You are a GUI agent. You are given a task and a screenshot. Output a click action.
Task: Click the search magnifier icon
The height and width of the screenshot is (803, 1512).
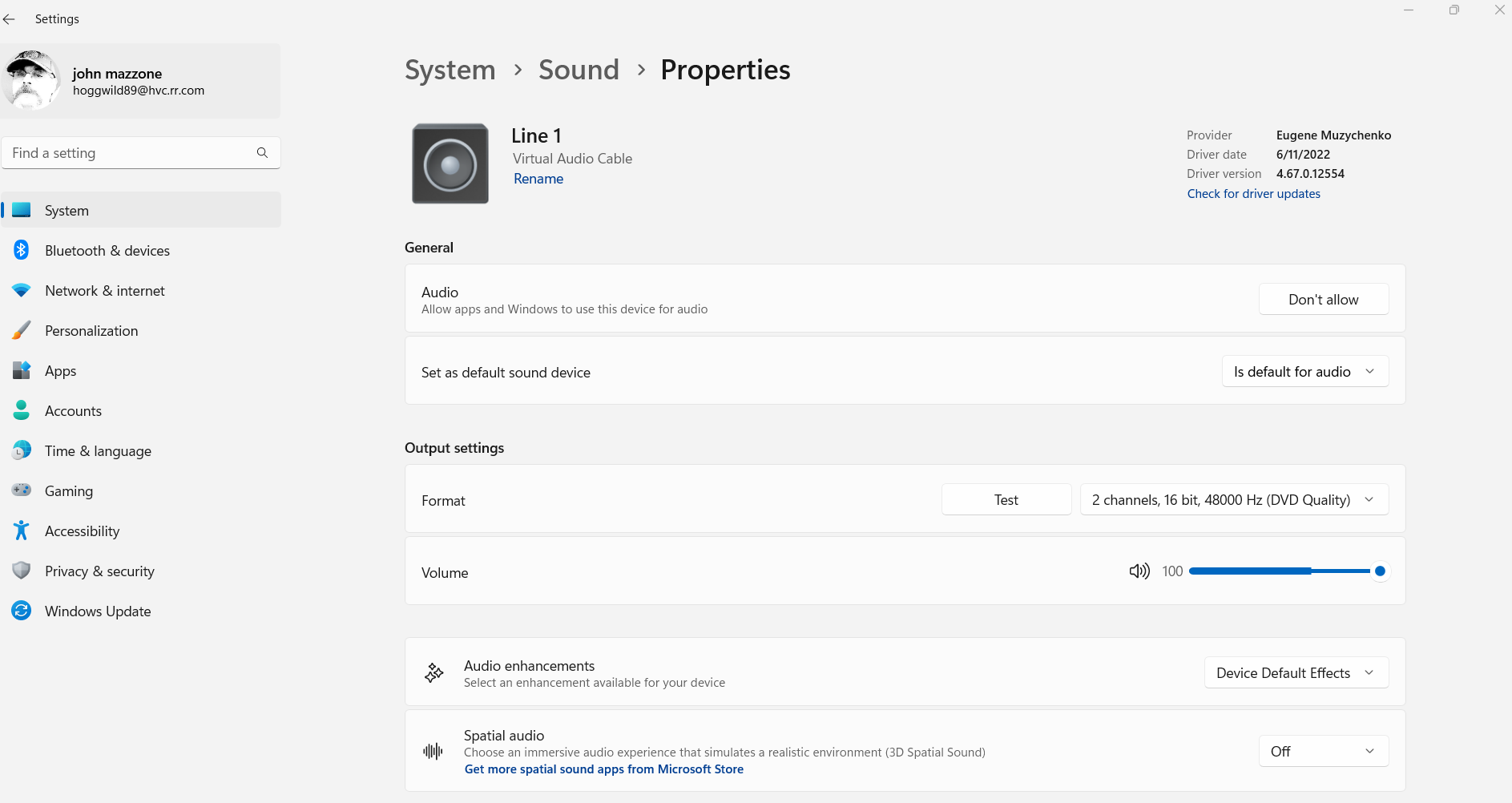[x=262, y=153]
